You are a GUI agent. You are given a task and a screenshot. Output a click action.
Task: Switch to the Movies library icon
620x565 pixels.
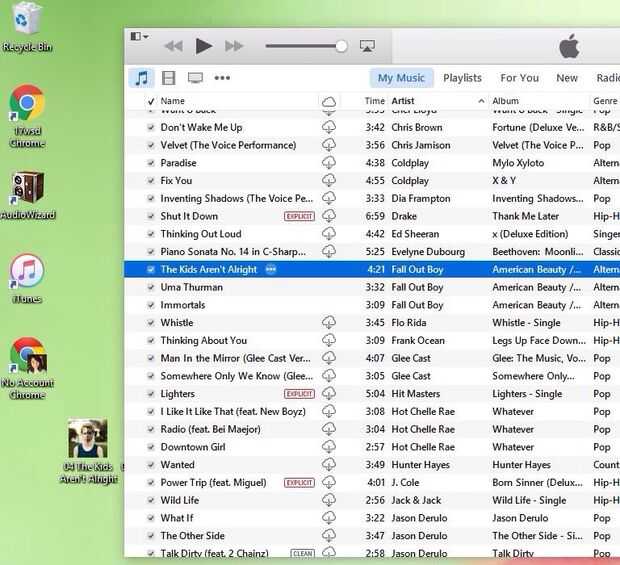pyautogui.click(x=168, y=78)
